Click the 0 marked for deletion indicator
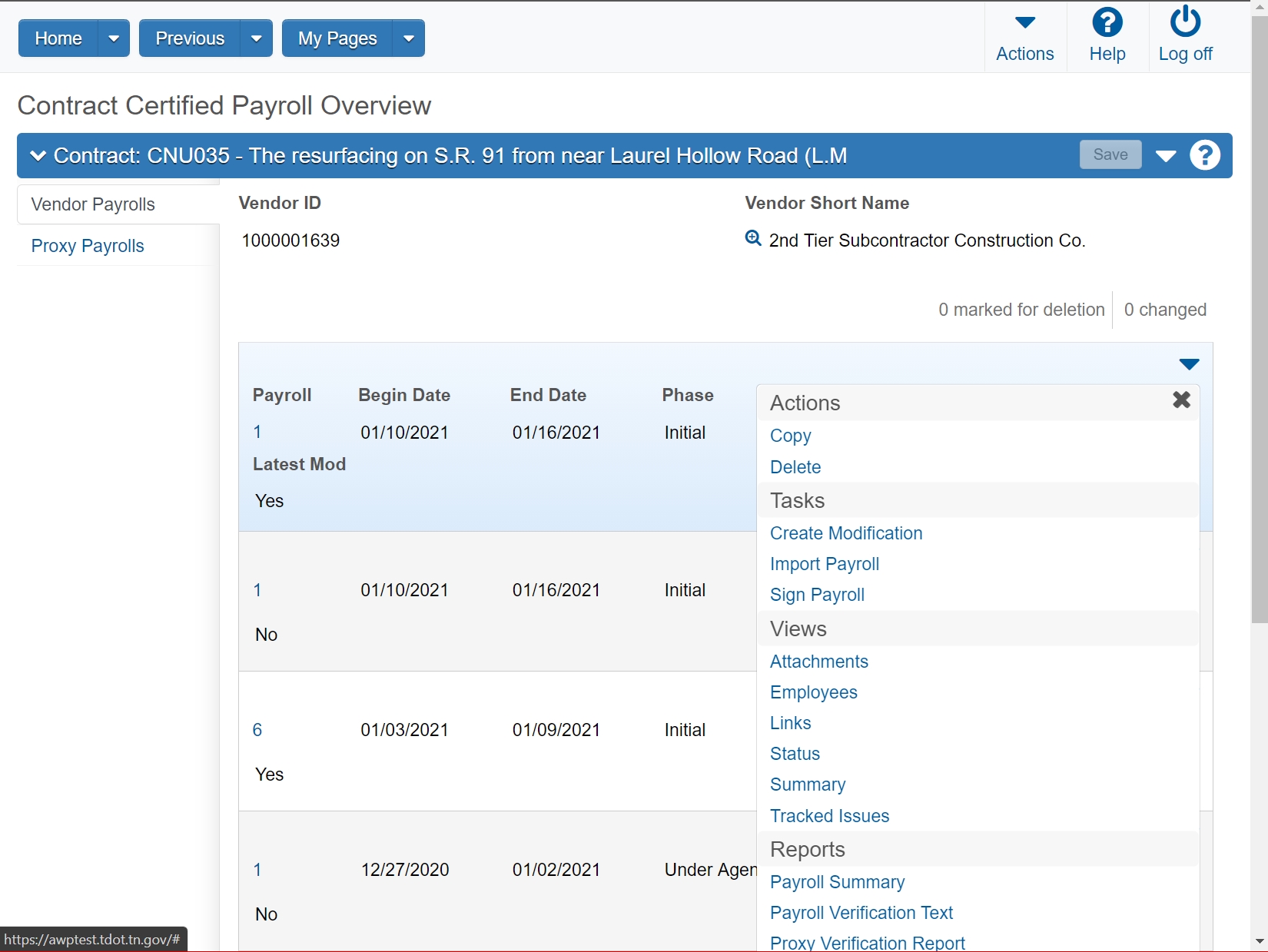 [x=1021, y=310]
